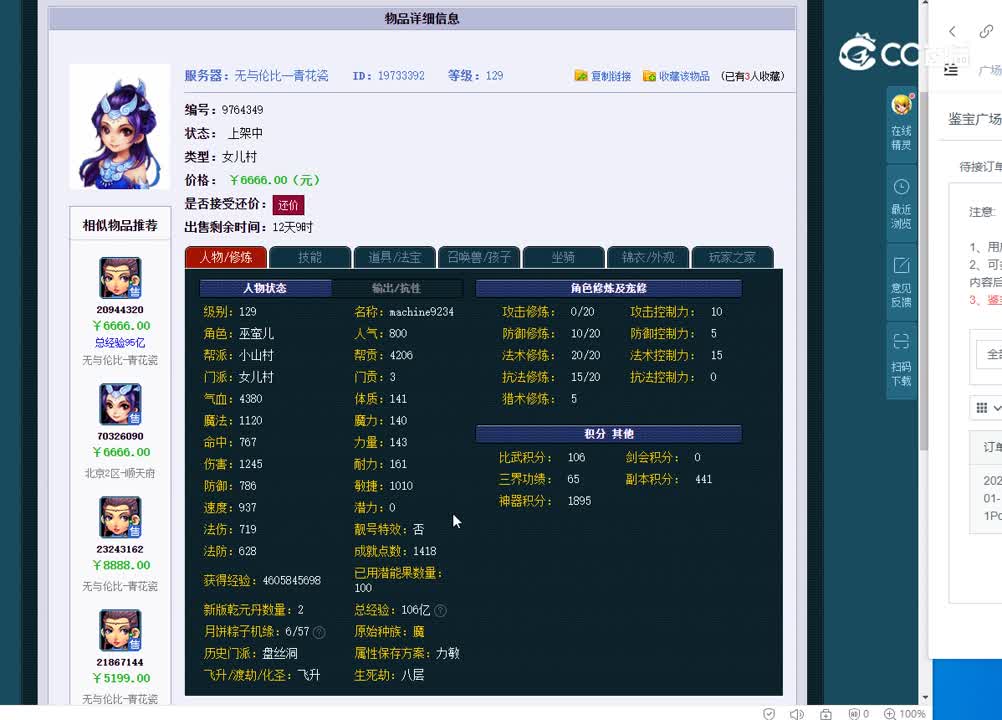Screen dimensions: 1002x720
Task: Click the 复制链接 copy link button
Action: 603,76
